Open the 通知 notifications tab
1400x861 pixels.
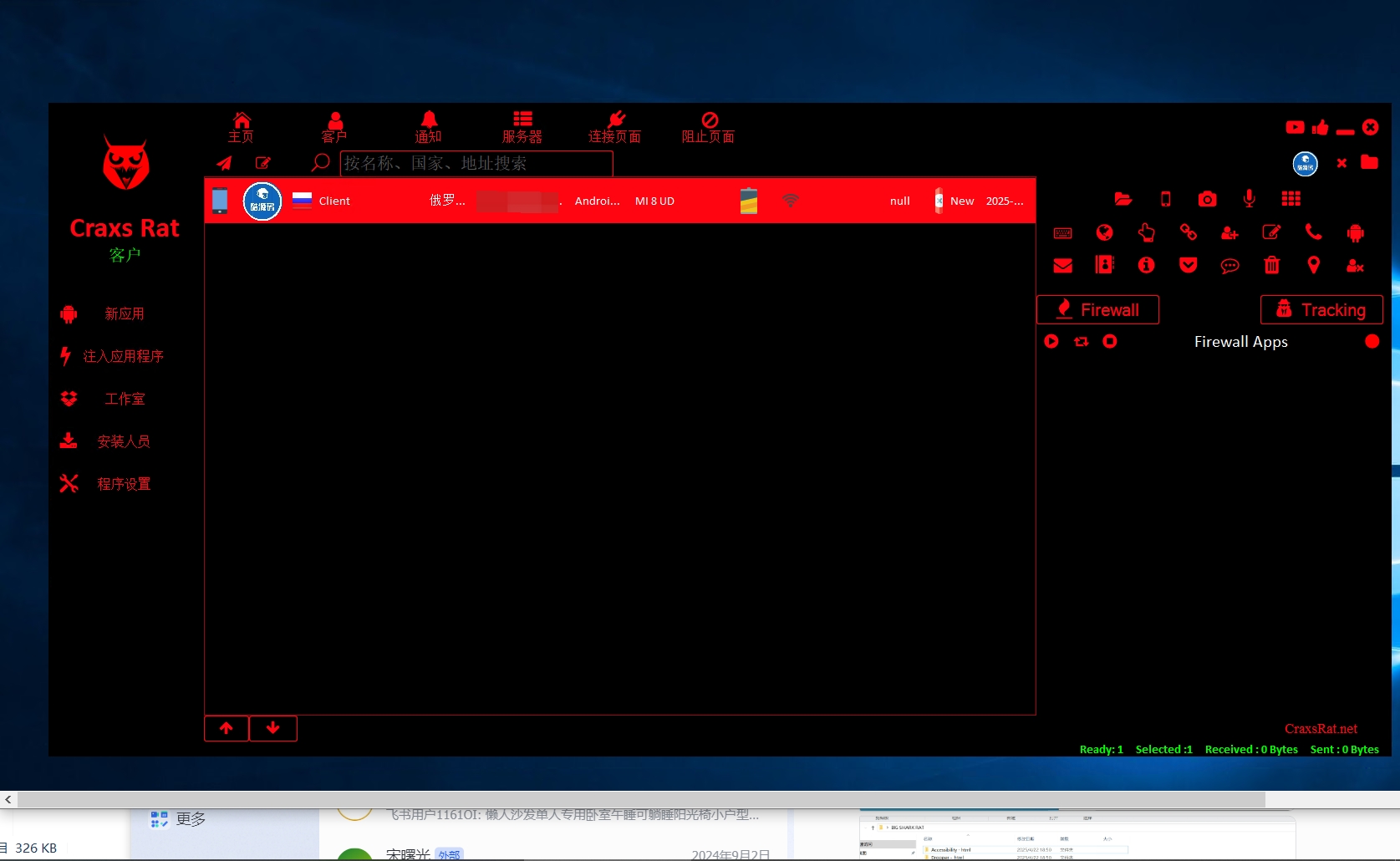pyautogui.click(x=429, y=127)
